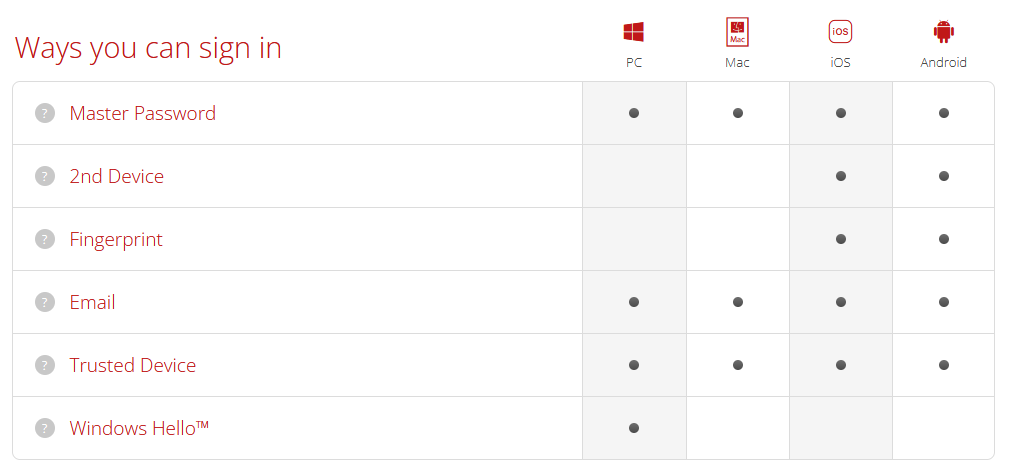Click the Mac dot in Email row

[x=738, y=302]
